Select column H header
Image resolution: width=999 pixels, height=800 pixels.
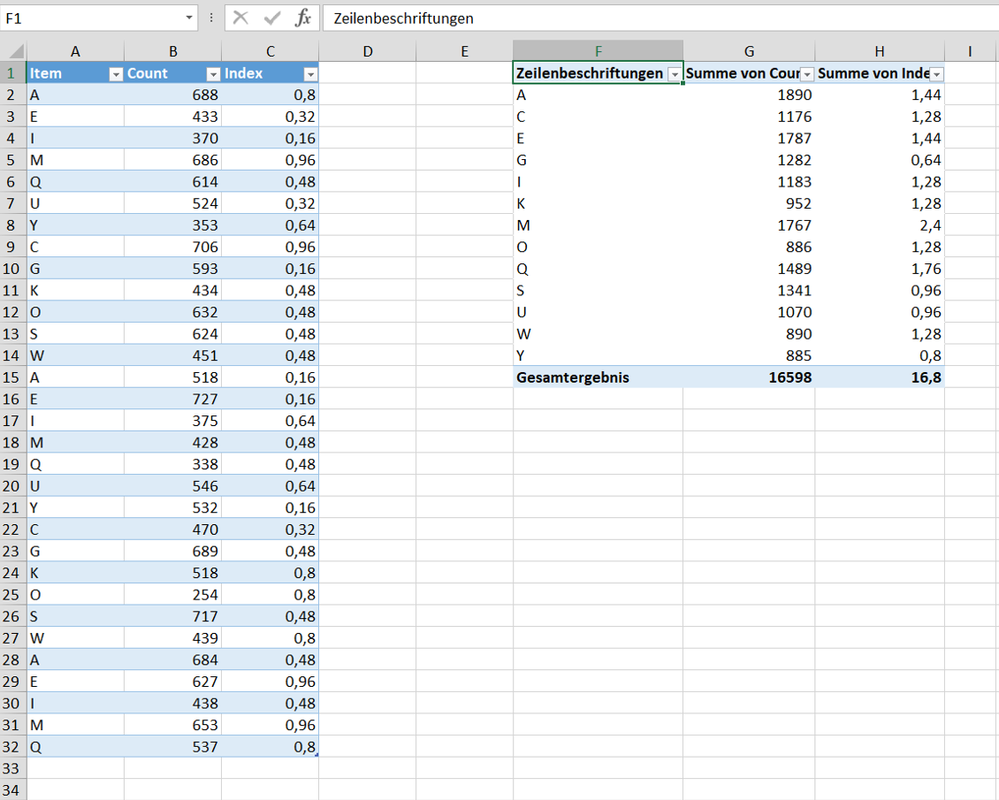coord(879,51)
